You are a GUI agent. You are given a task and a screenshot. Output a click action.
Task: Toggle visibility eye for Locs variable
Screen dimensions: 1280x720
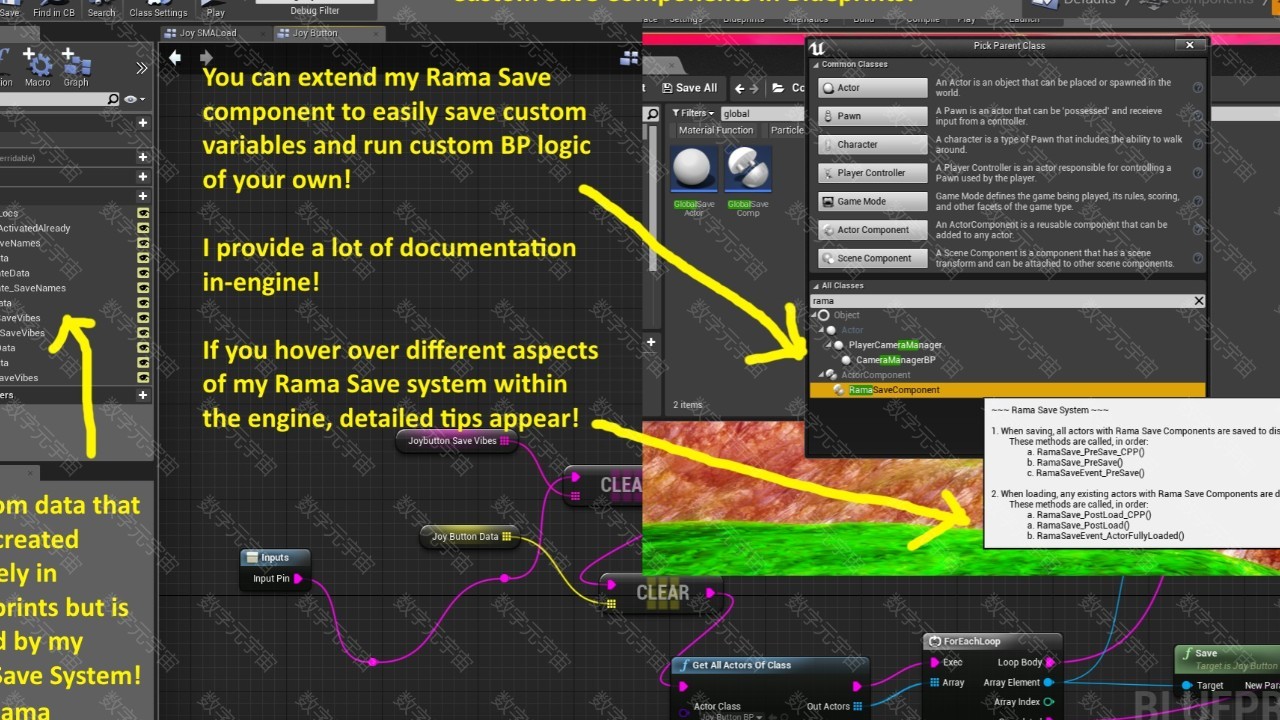(143, 213)
